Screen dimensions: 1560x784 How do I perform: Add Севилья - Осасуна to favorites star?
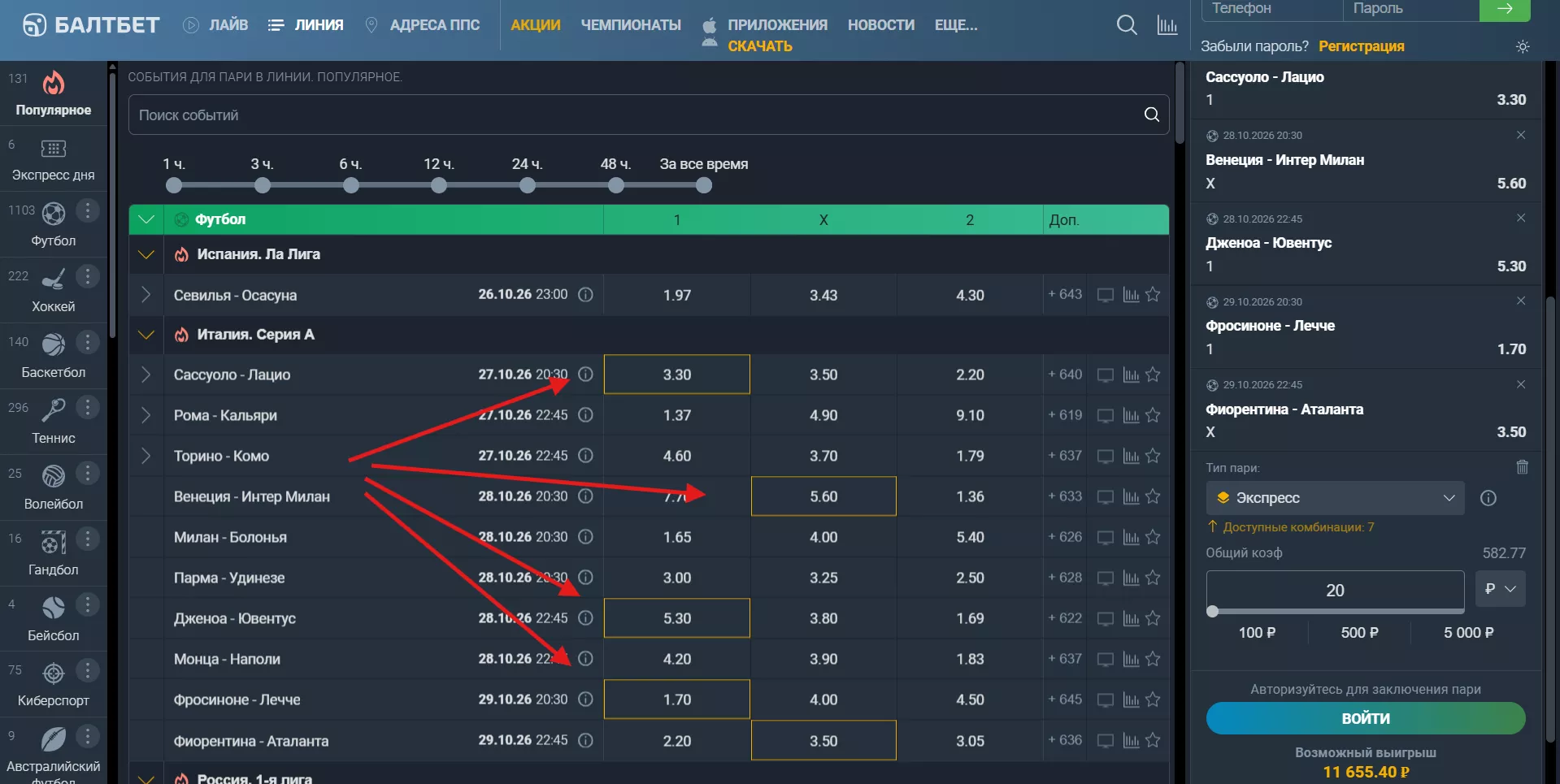point(1153,294)
